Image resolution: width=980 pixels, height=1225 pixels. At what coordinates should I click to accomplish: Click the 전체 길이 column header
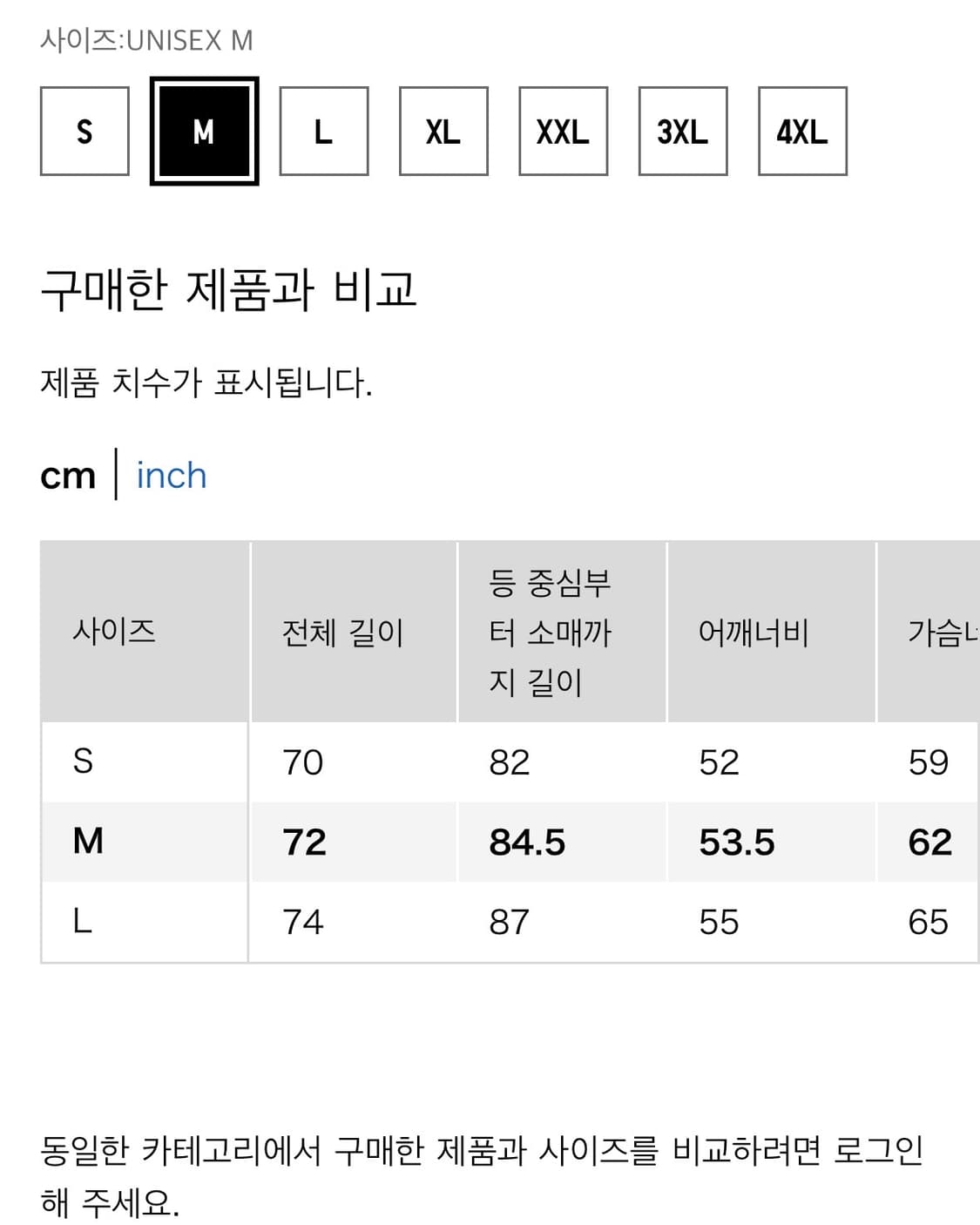point(343,633)
